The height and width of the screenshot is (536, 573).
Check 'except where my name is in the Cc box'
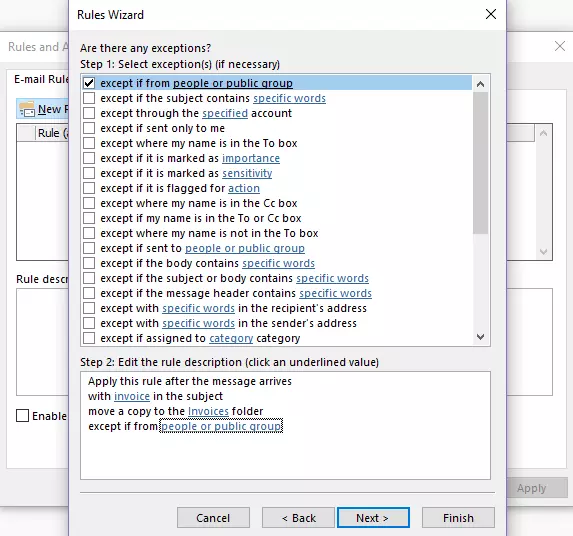89,203
